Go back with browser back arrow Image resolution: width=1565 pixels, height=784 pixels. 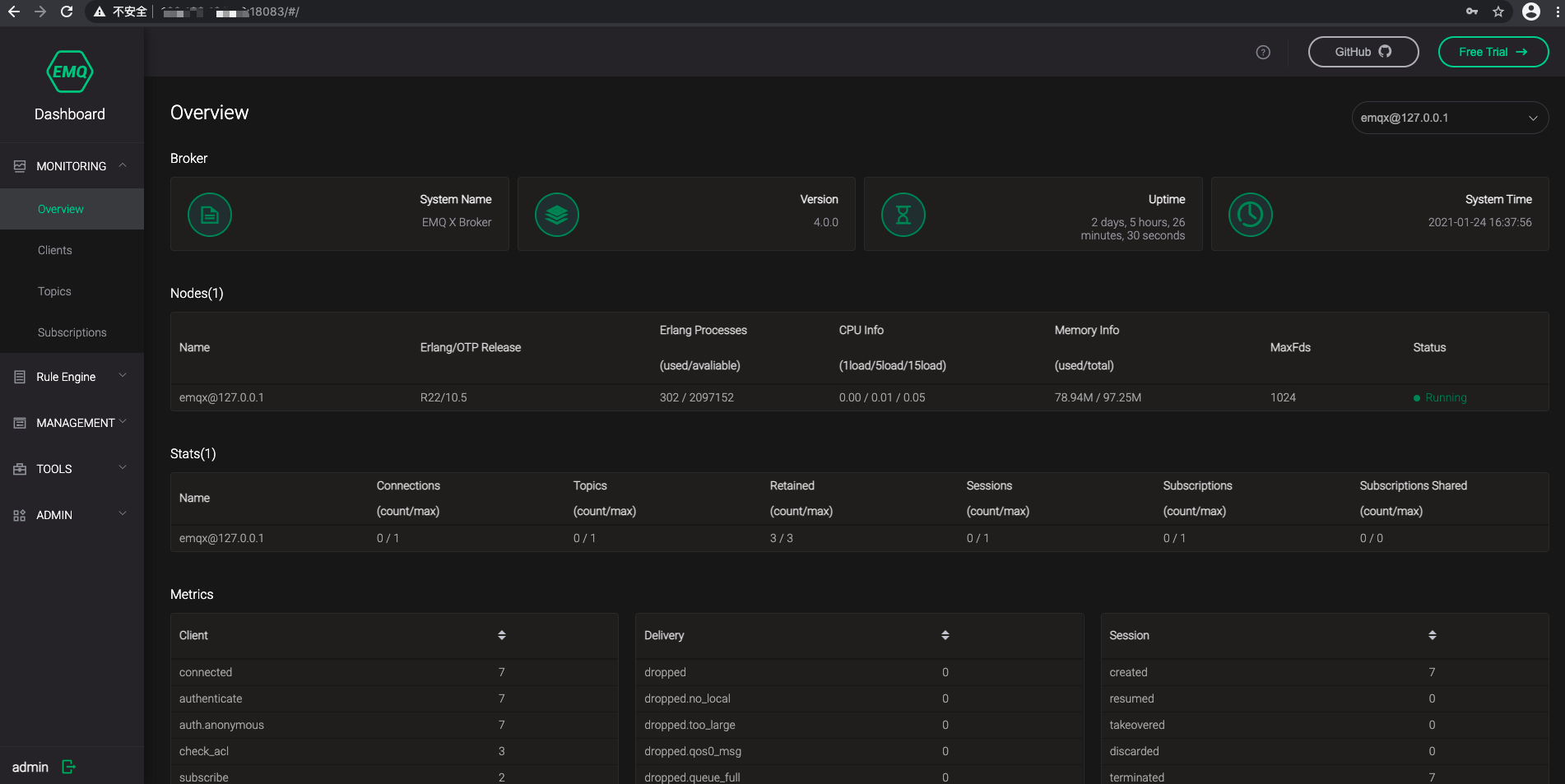pyautogui.click(x=14, y=12)
